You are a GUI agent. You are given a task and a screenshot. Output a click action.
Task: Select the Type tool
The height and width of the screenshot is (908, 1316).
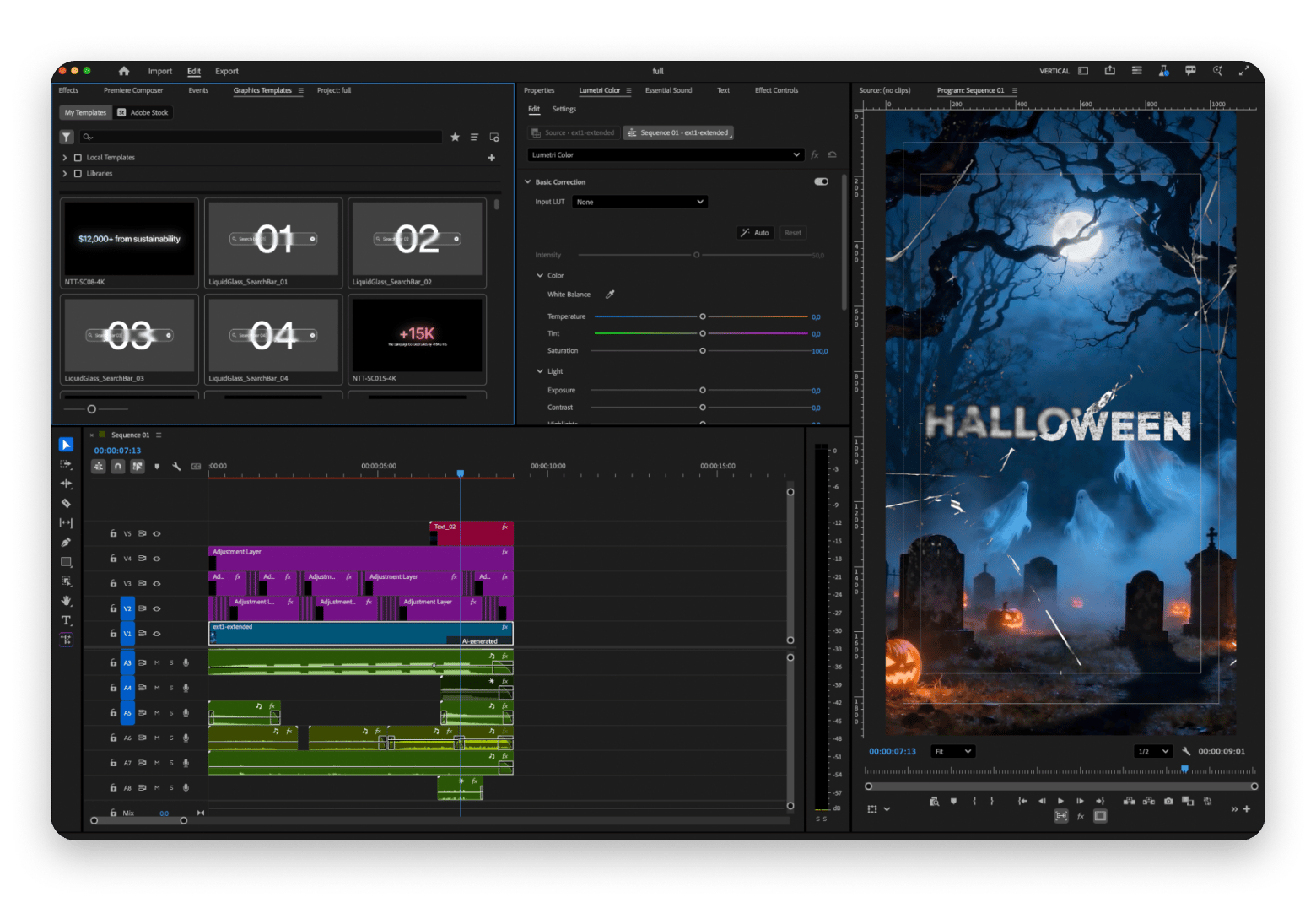(x=67, y=620)
